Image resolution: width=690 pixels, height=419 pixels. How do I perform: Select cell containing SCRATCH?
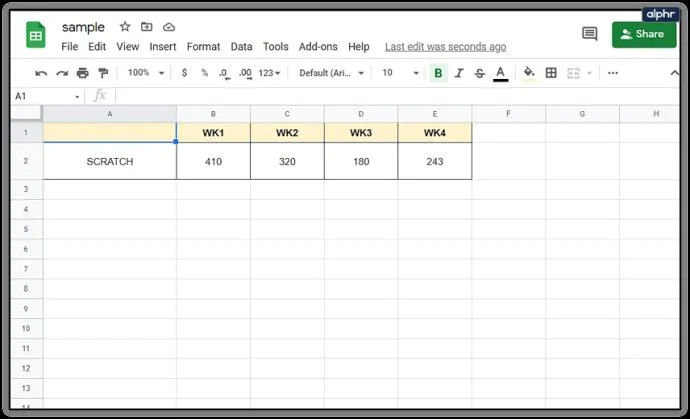(110, 162)
